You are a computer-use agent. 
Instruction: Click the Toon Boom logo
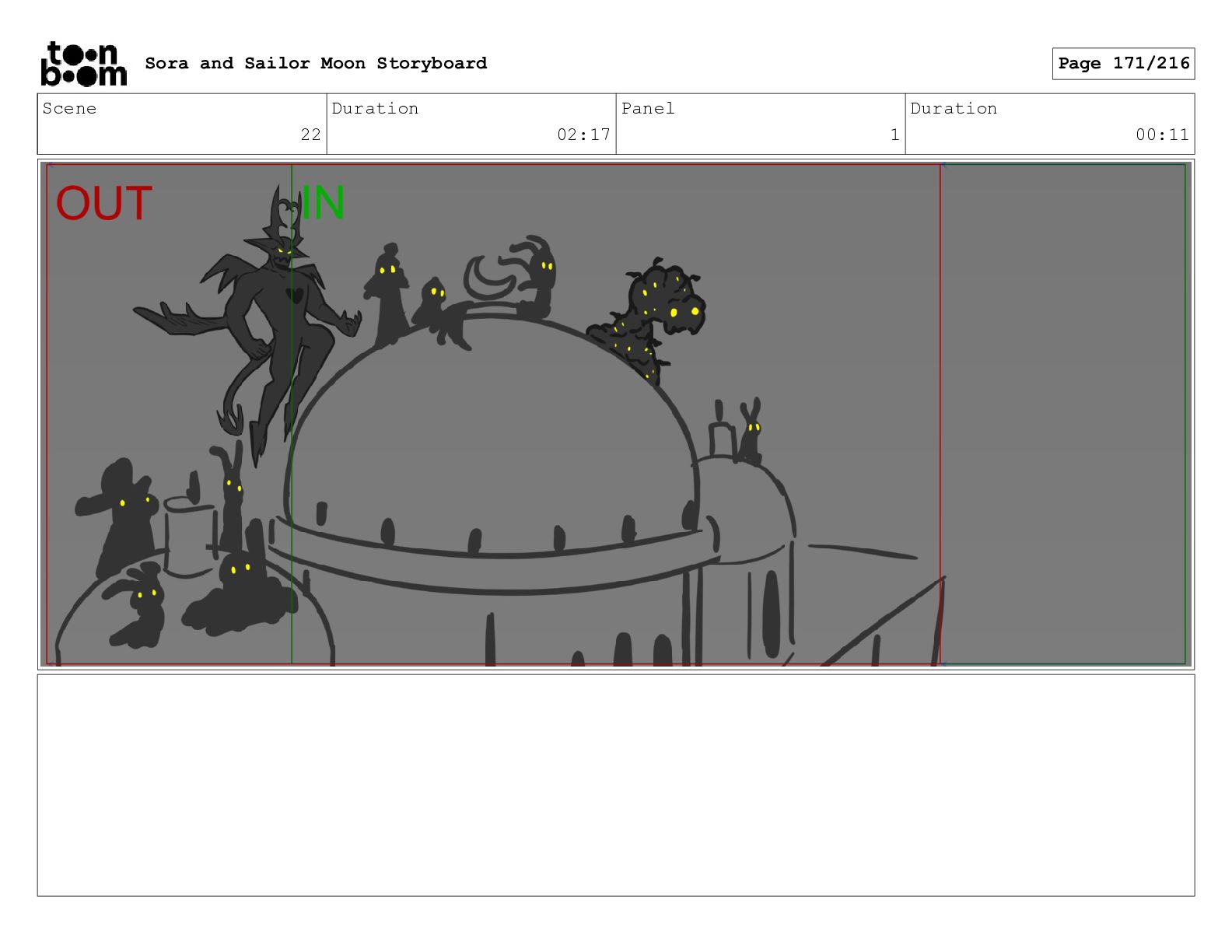point(83,63)
